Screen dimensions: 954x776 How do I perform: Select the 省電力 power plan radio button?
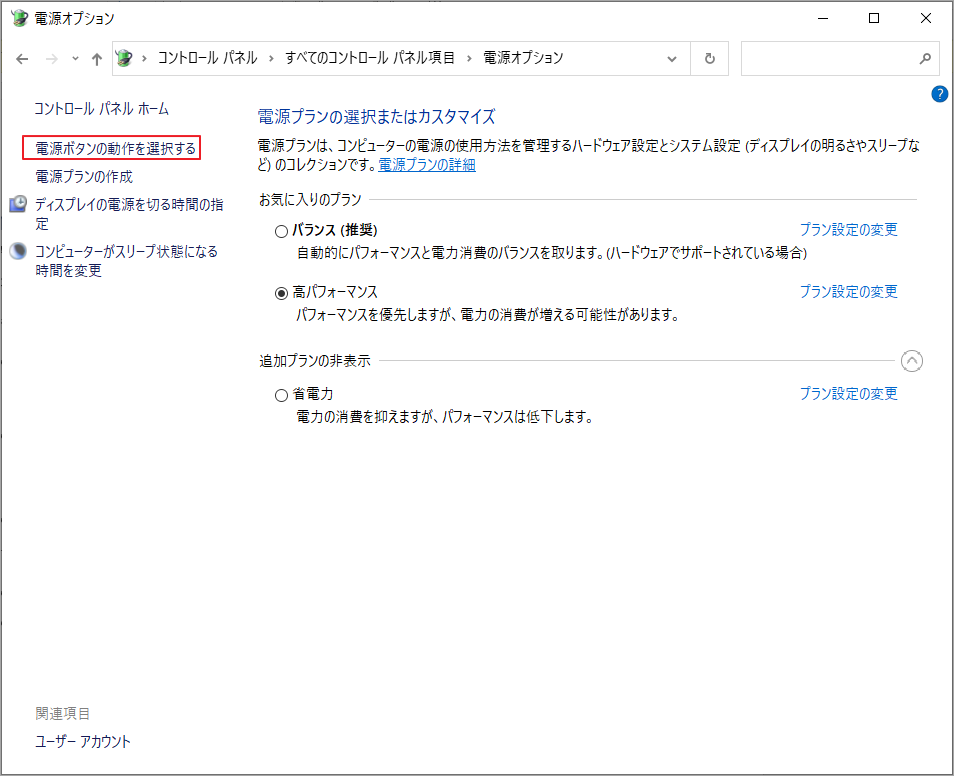pyautogui.click(x=281, y=395)
